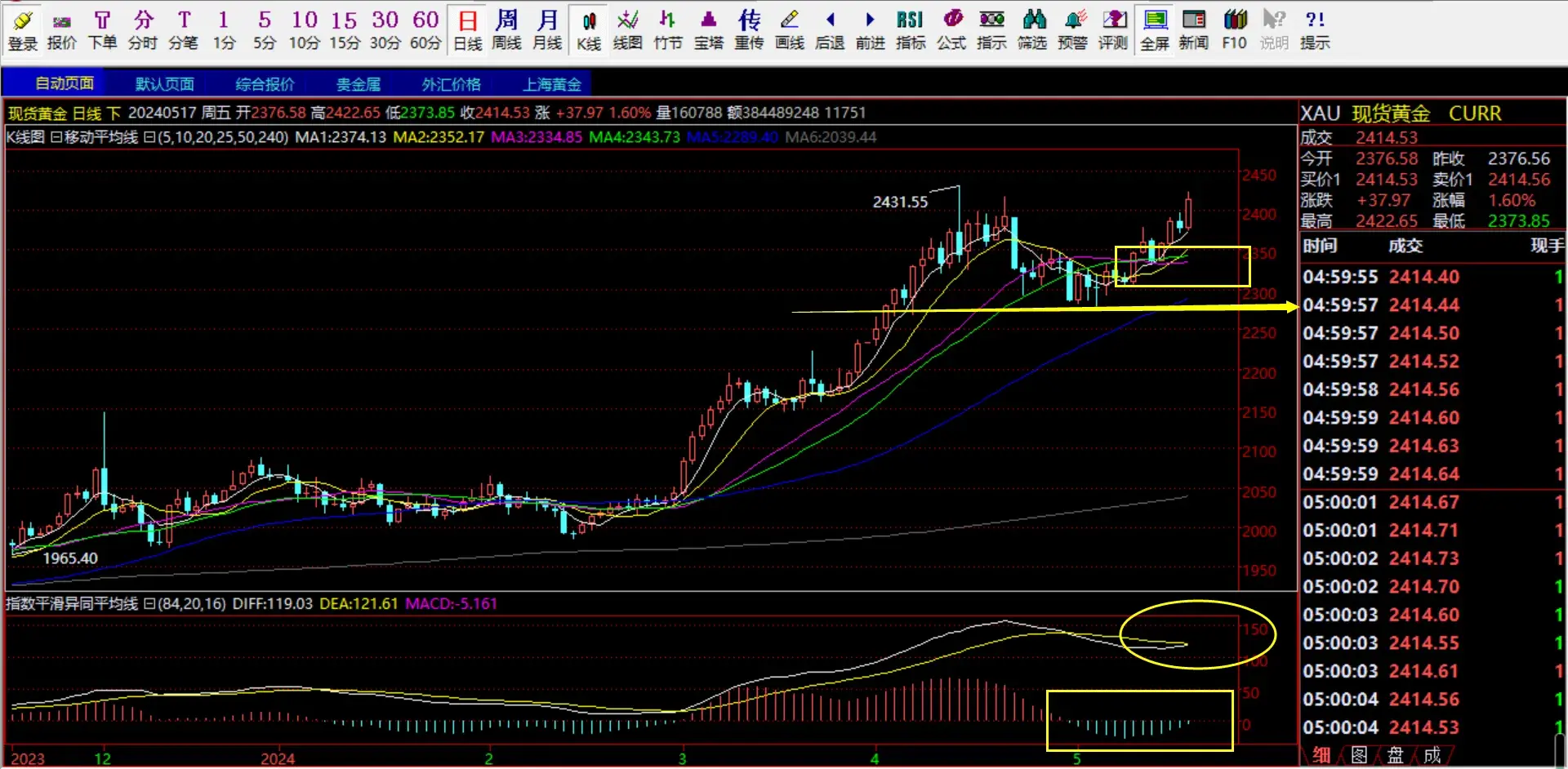Image resolution: width=1568 pixels, height=769 pixels.
Task: Click the 1965.40 low price label
Action: click(x=70, y=558)
